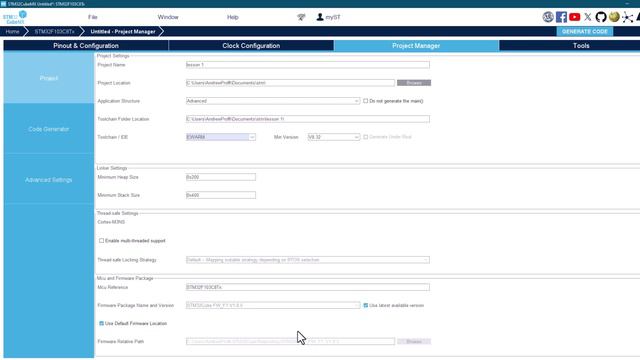Open the Min Version dropdown
The image size is (640, 360).
(x=334, y=137)
